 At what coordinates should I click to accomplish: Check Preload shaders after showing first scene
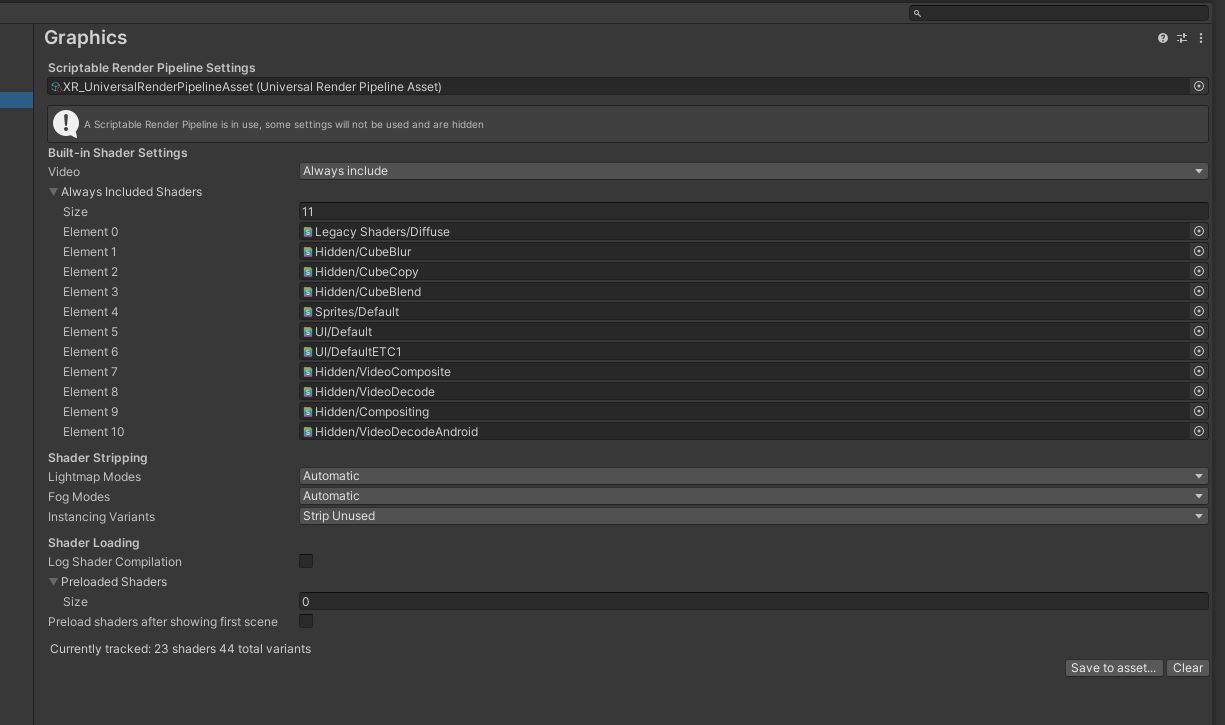[x=306, y=621]
